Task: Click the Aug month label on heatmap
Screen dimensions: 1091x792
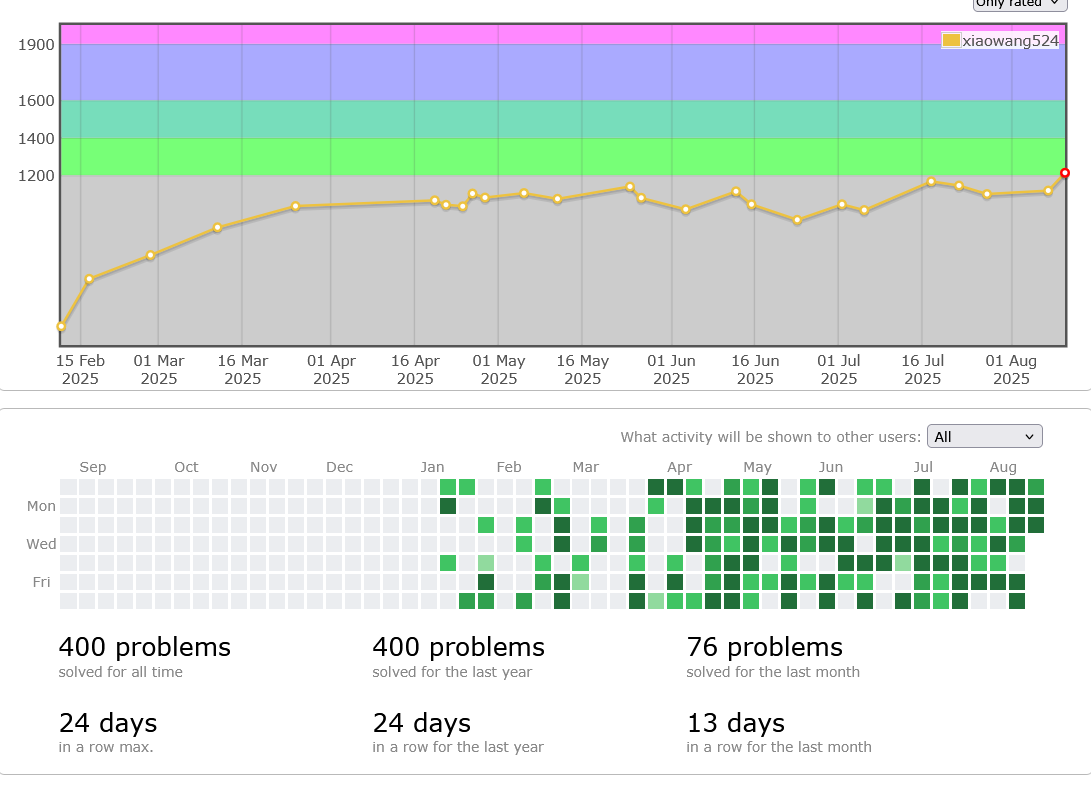Action: (1003, 467)
